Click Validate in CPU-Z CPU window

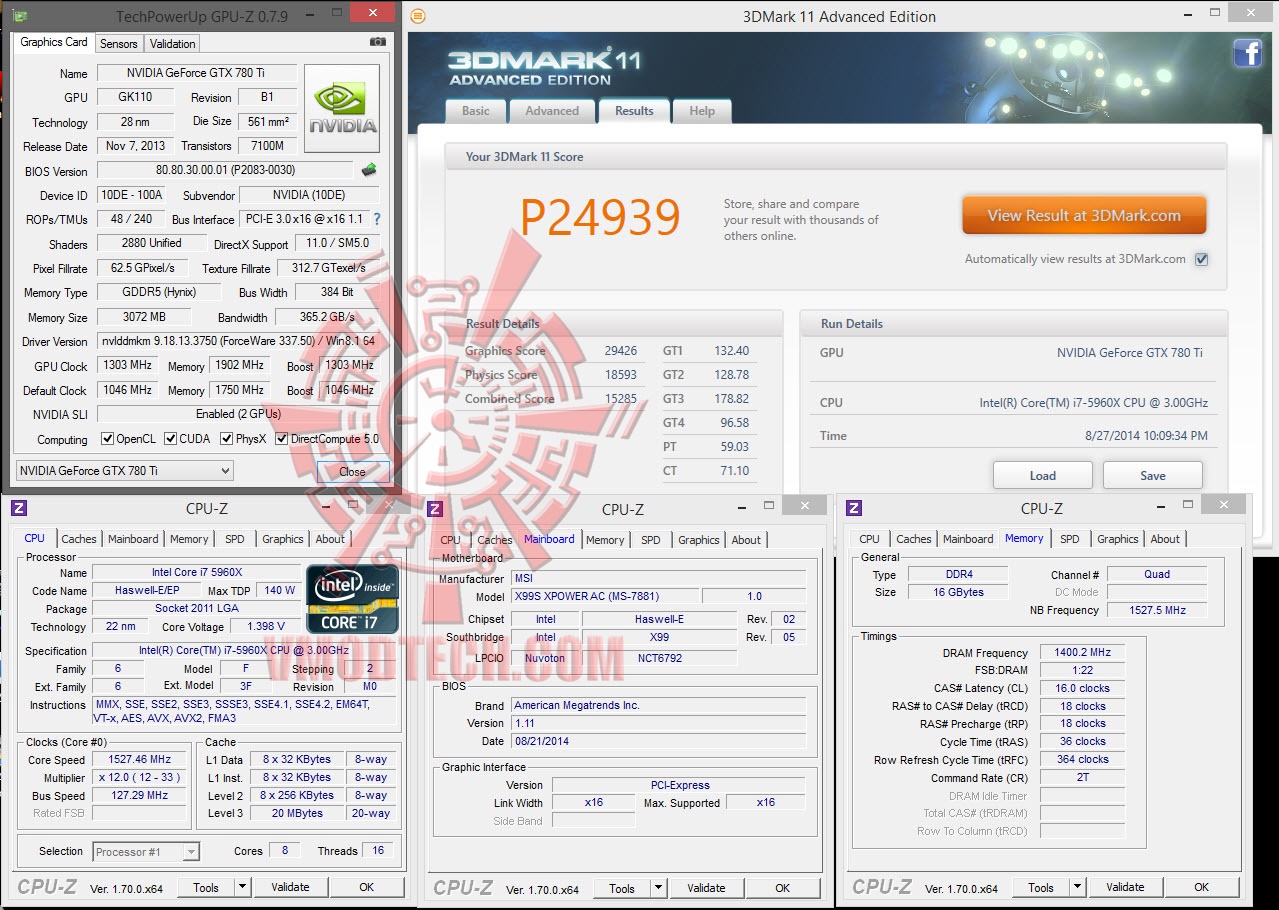tap(290, 887)
